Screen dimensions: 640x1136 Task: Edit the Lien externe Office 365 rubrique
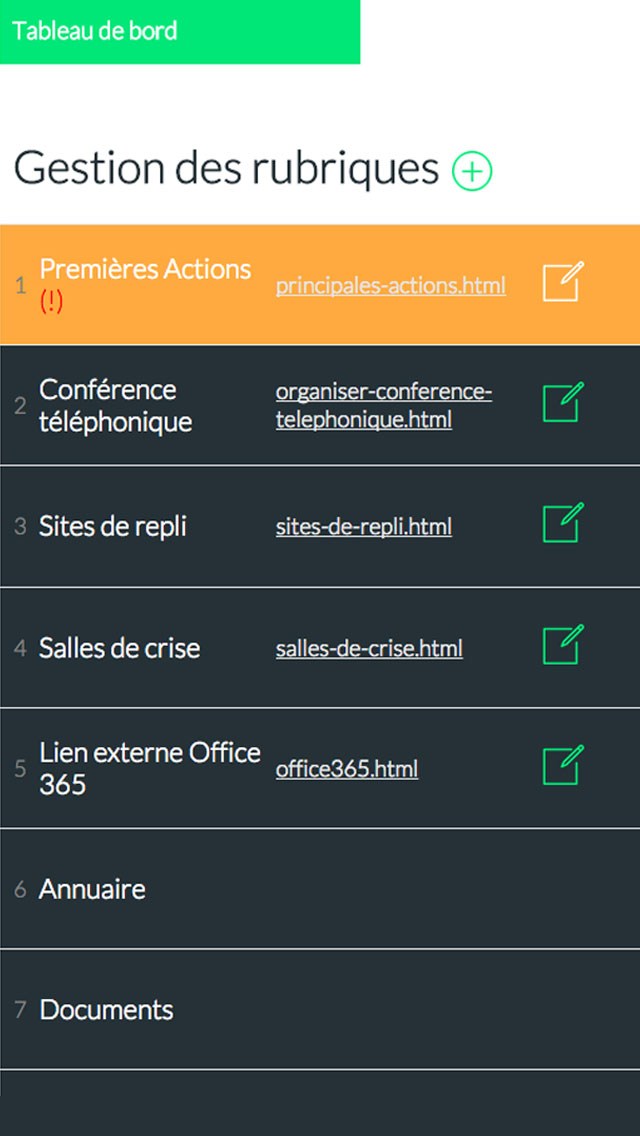[562, 767]
